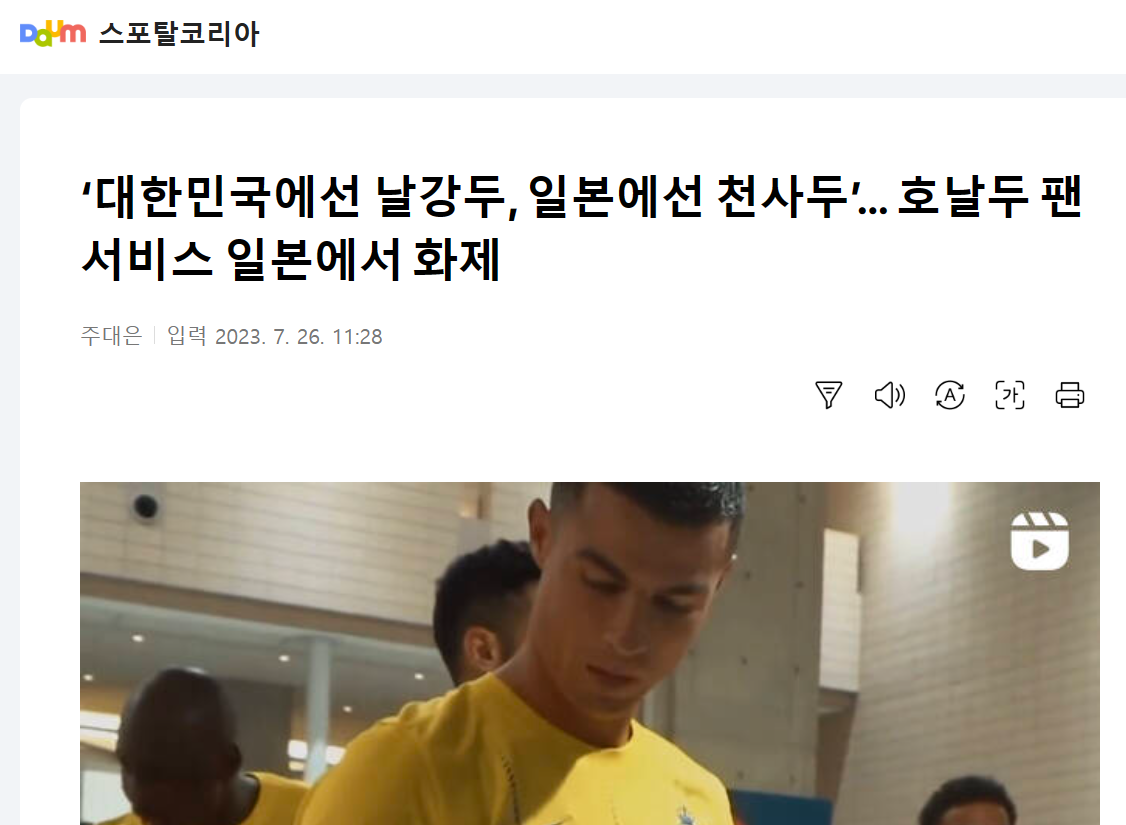Image resolution: width=1126 pixels, height=825 pixels.
Task: Click the dark-skinned player at photo's left edge
Action: [x=180, y=747]
